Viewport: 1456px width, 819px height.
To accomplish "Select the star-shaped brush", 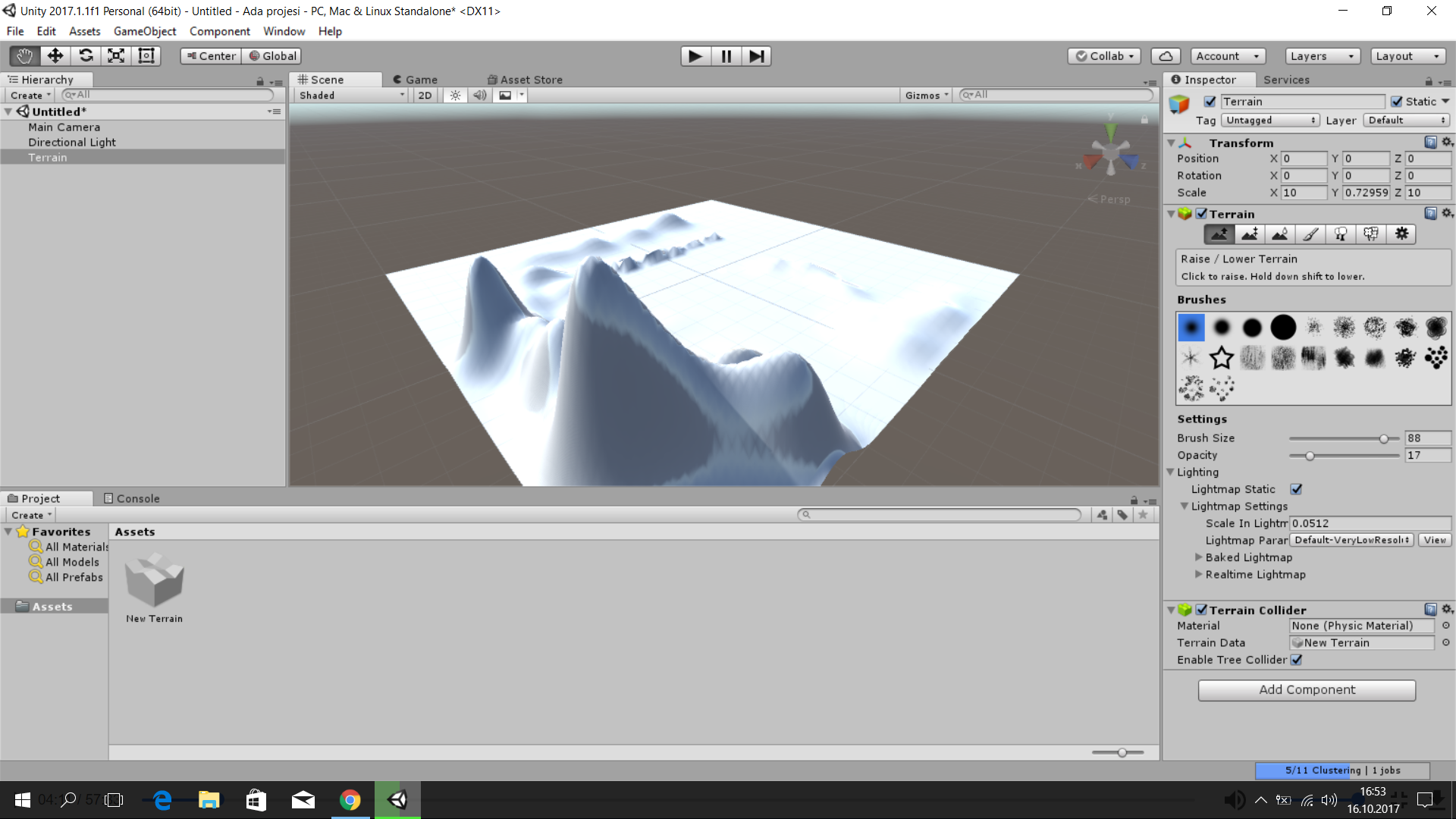I will click(x=1221, y=357).
